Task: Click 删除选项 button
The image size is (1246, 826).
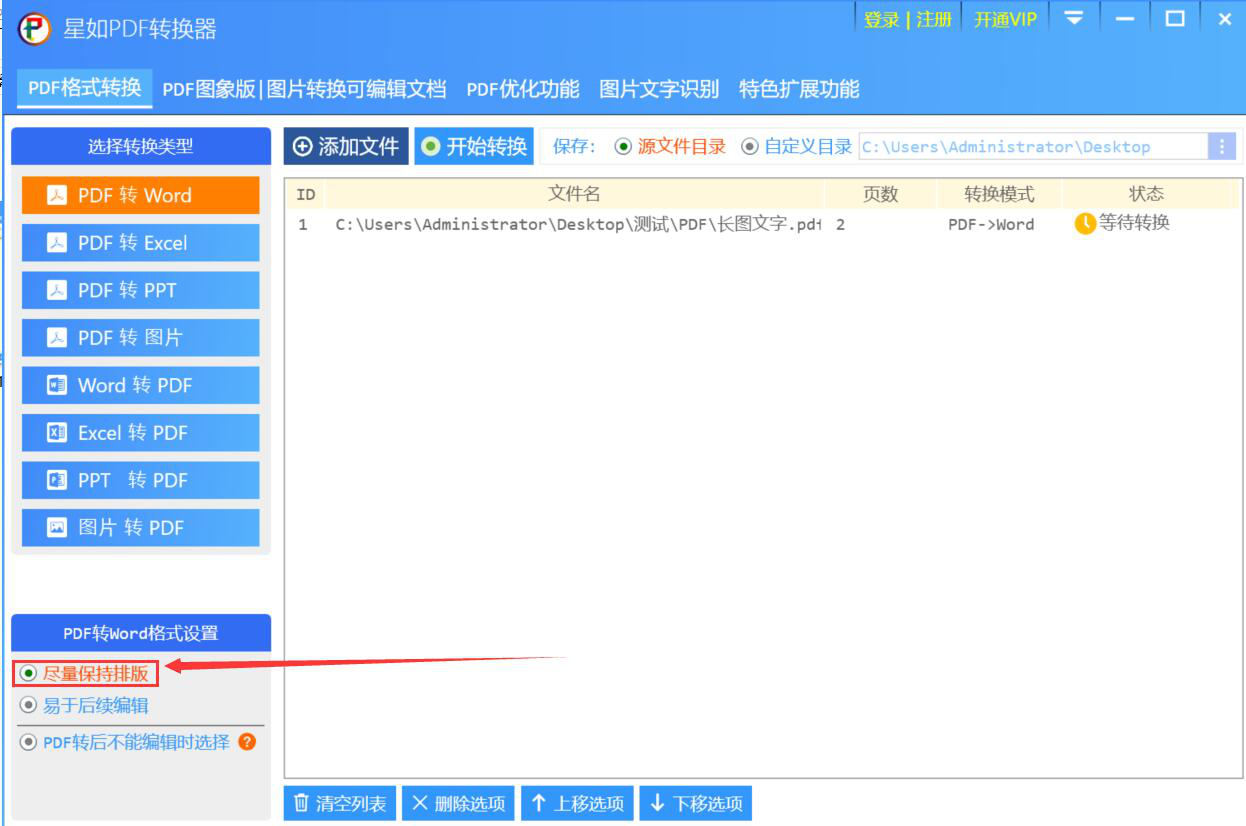Action: pyautogui.click(x=459, y=803)
